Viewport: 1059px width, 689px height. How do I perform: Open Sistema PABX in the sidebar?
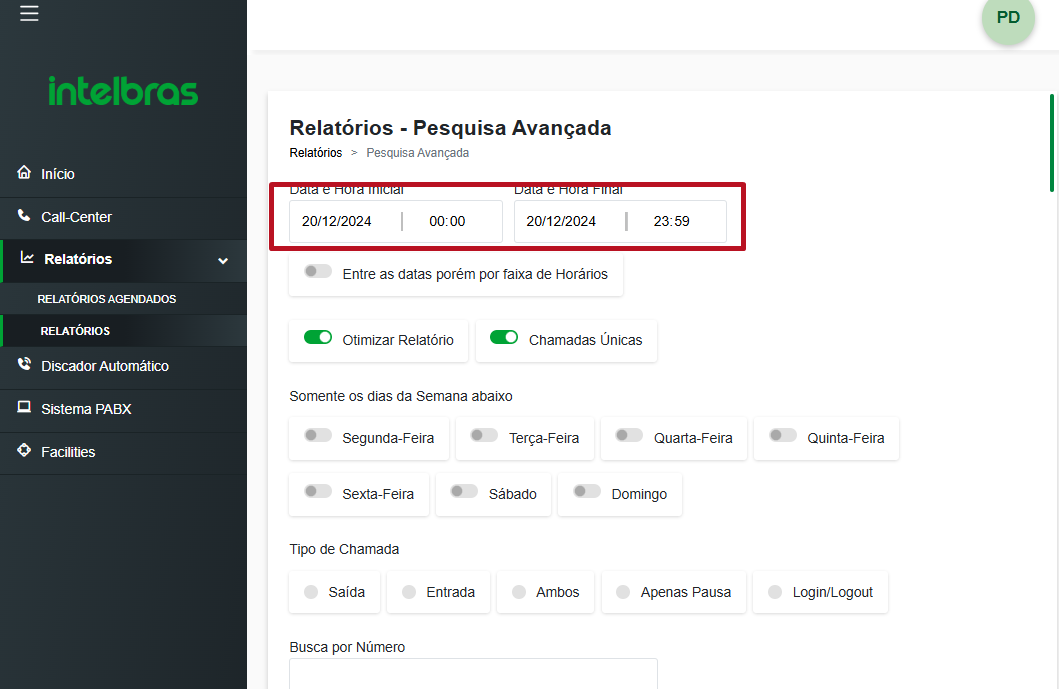(x=124, y=409)
